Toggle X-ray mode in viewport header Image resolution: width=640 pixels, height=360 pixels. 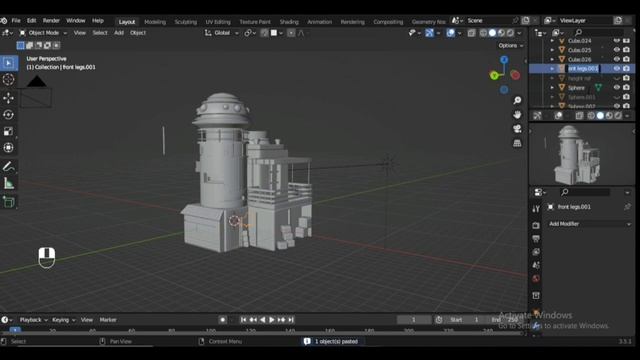point(471,33)
